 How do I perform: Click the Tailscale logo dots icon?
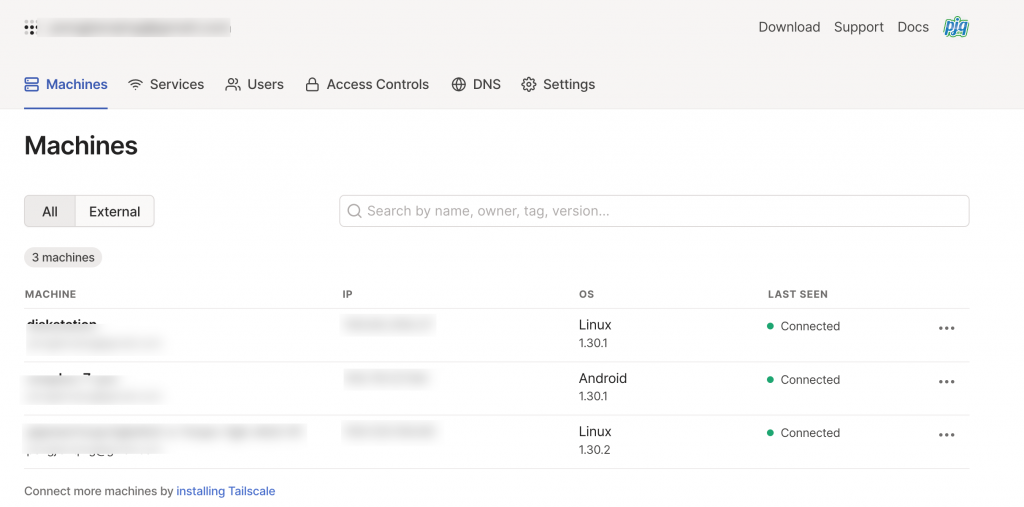31,28
